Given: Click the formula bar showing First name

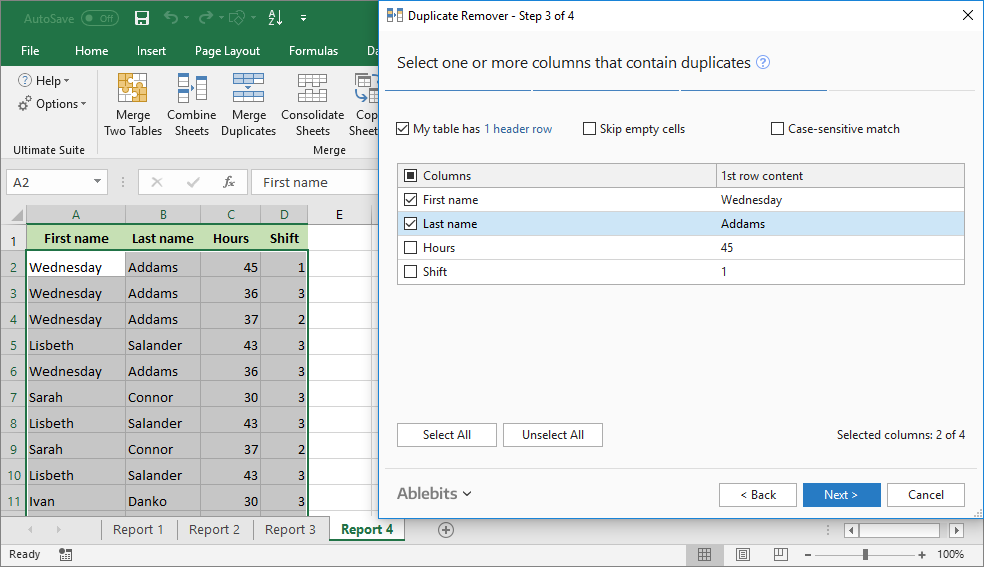Looking at the screenshot, I should pos(315,182).
